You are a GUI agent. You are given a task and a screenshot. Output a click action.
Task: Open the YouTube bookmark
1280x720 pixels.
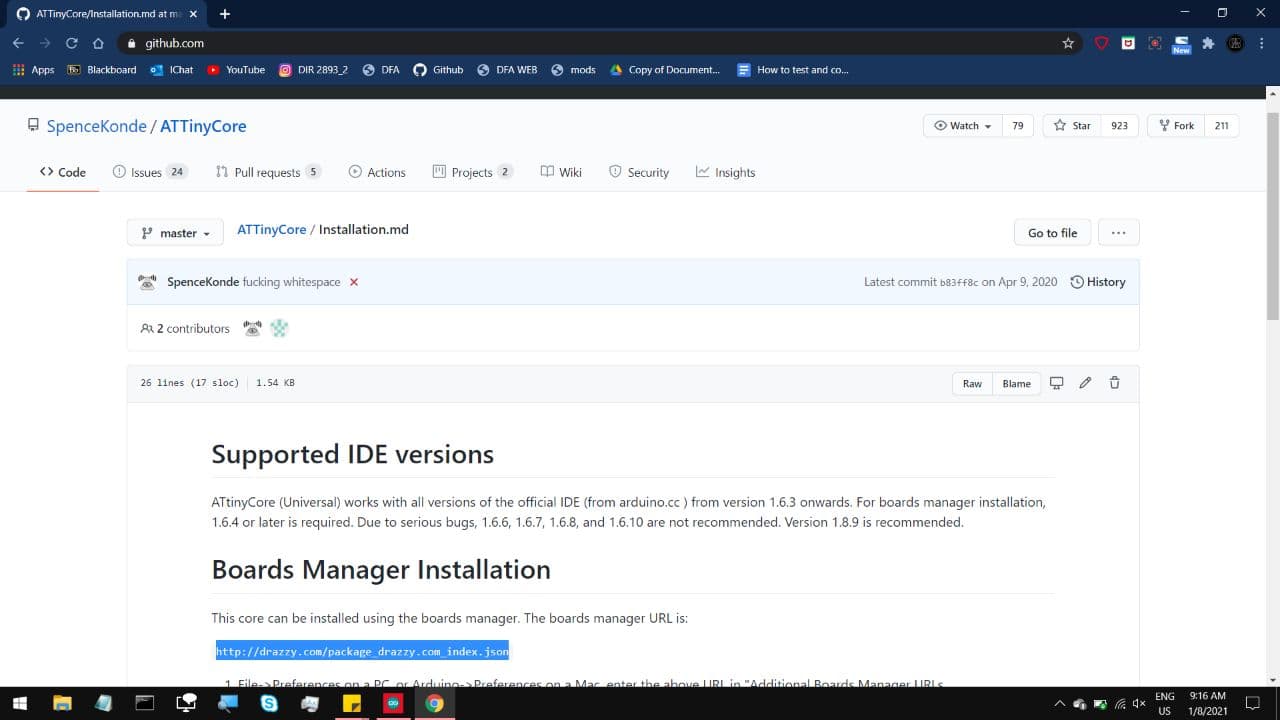coord(236,70)
